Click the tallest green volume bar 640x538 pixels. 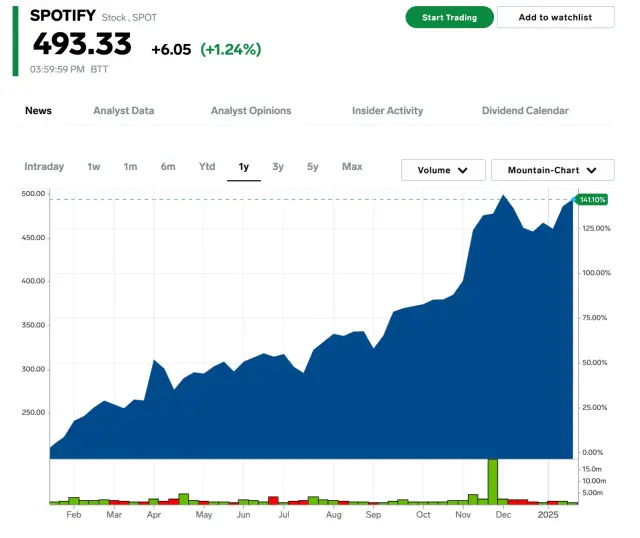[x=492, y=481]
